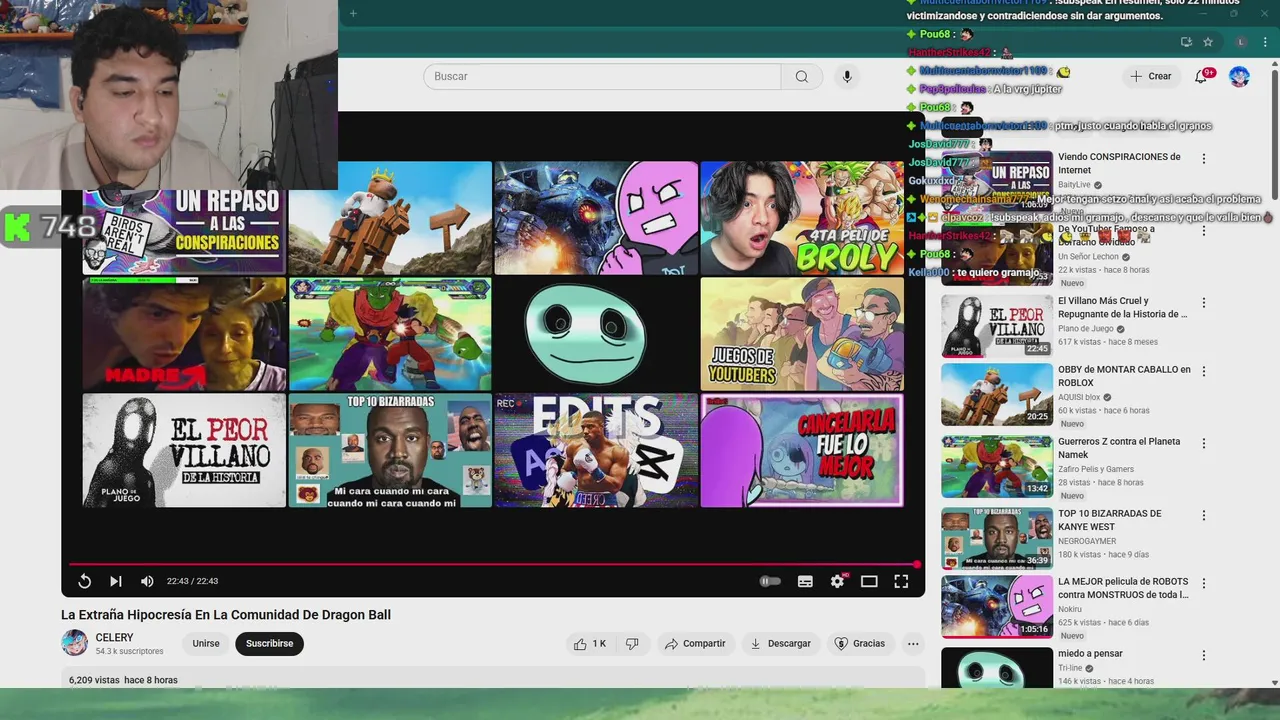The width and height of the screenshot is (1280, 720).
Task: Open more actions menu below video
Action: pyautogui.click(x=913, y=644)
